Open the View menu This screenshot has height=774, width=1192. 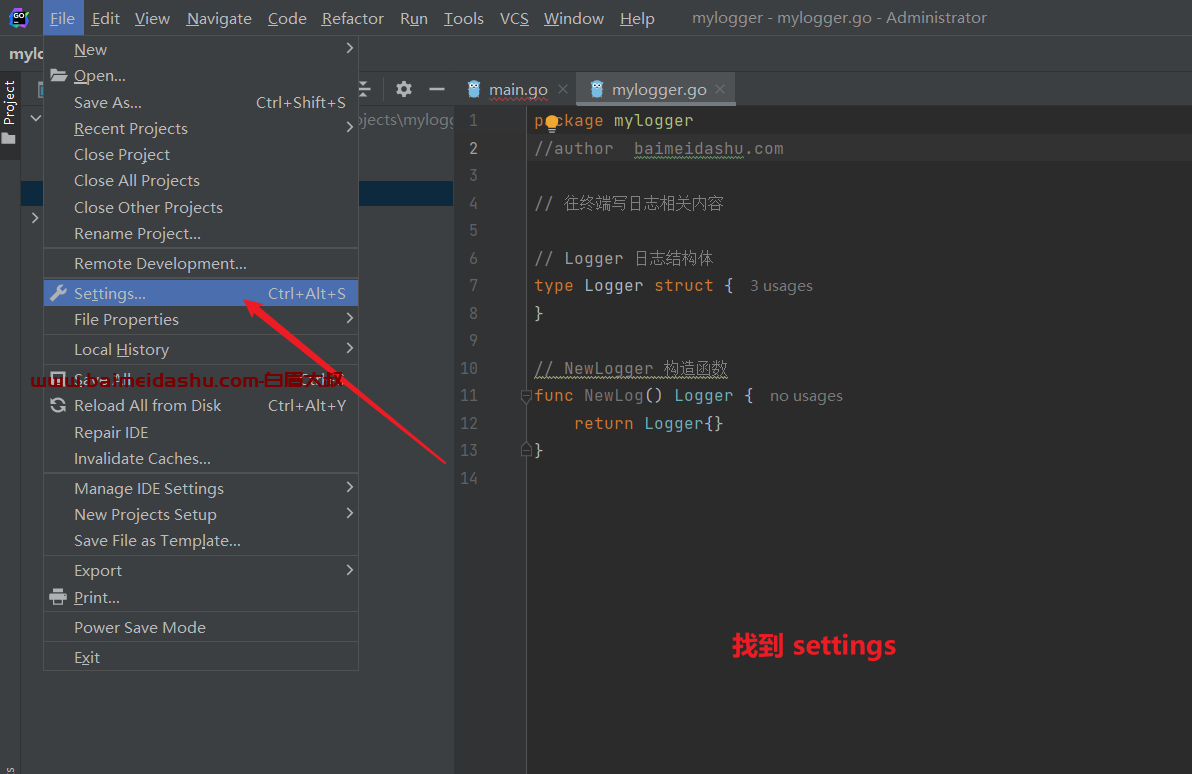tap(152, 18)
